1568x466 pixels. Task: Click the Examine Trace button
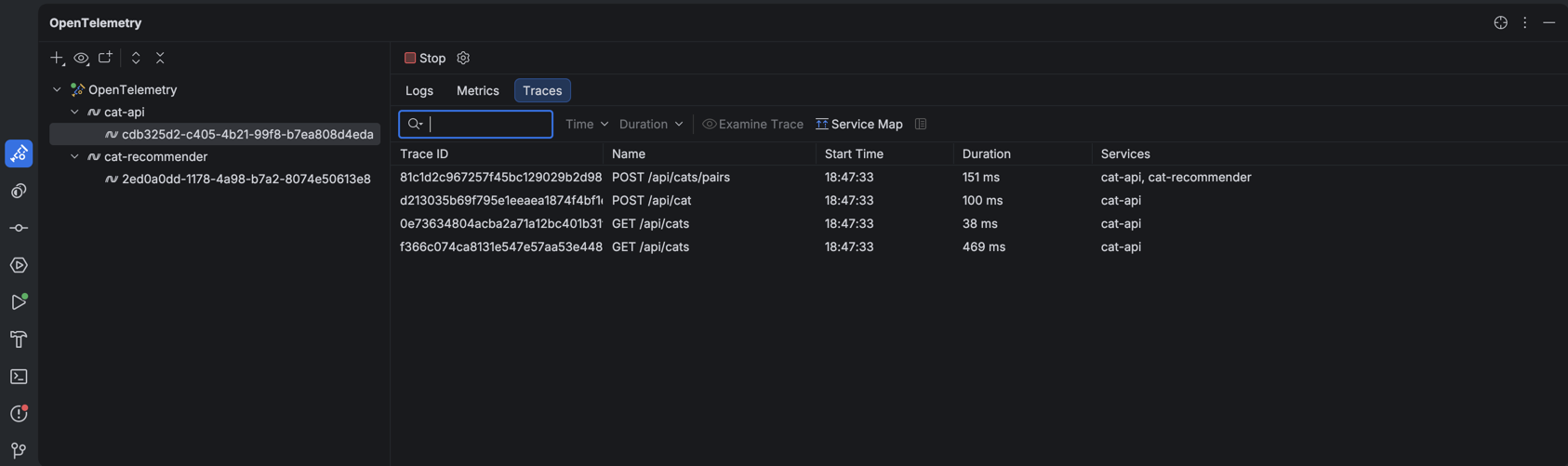pyautogui.click(x=752, y=124)
